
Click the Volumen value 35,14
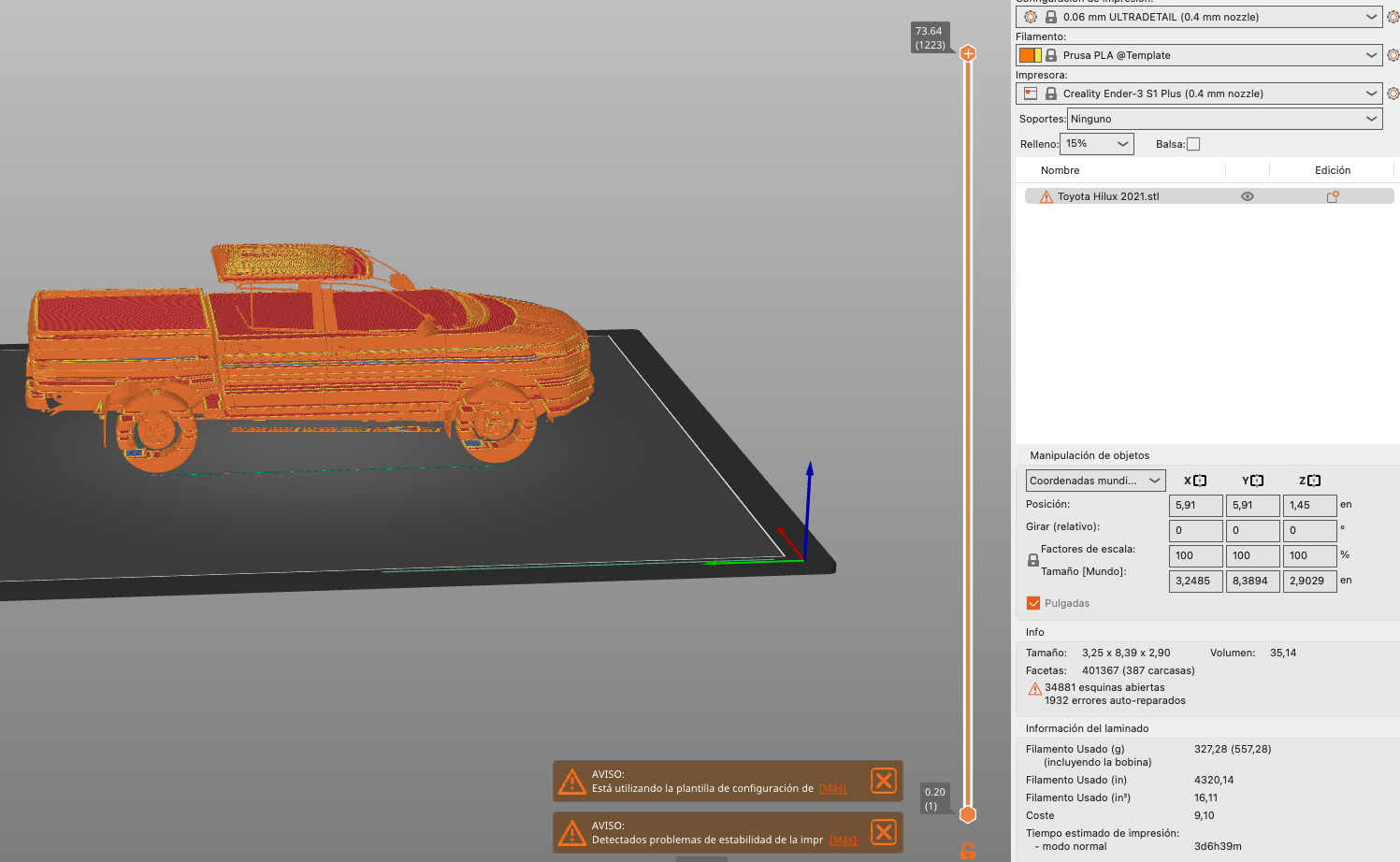[x=1283, y=654]
